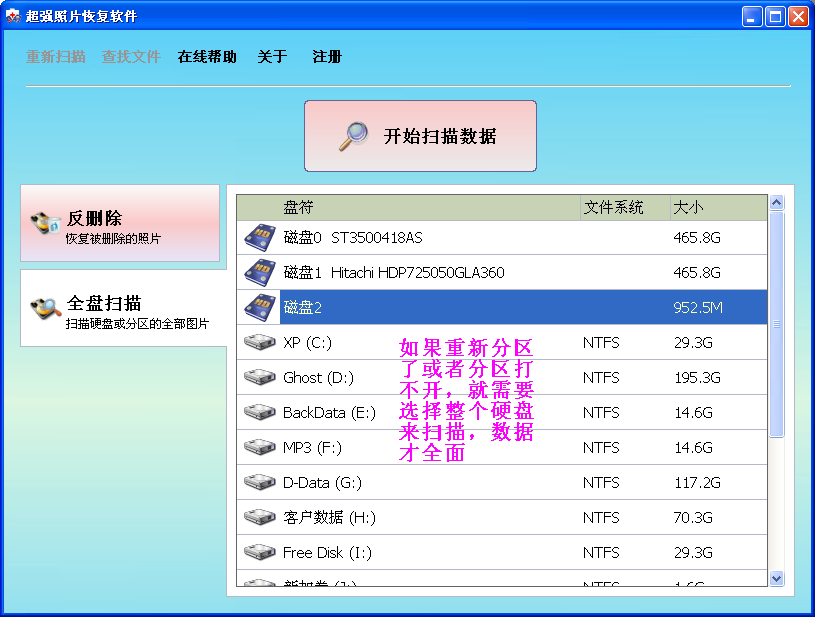This screenshot has width=815, height=617.
Task: Close the 超强照片恢复软件 window
Action: pos(798,17)
